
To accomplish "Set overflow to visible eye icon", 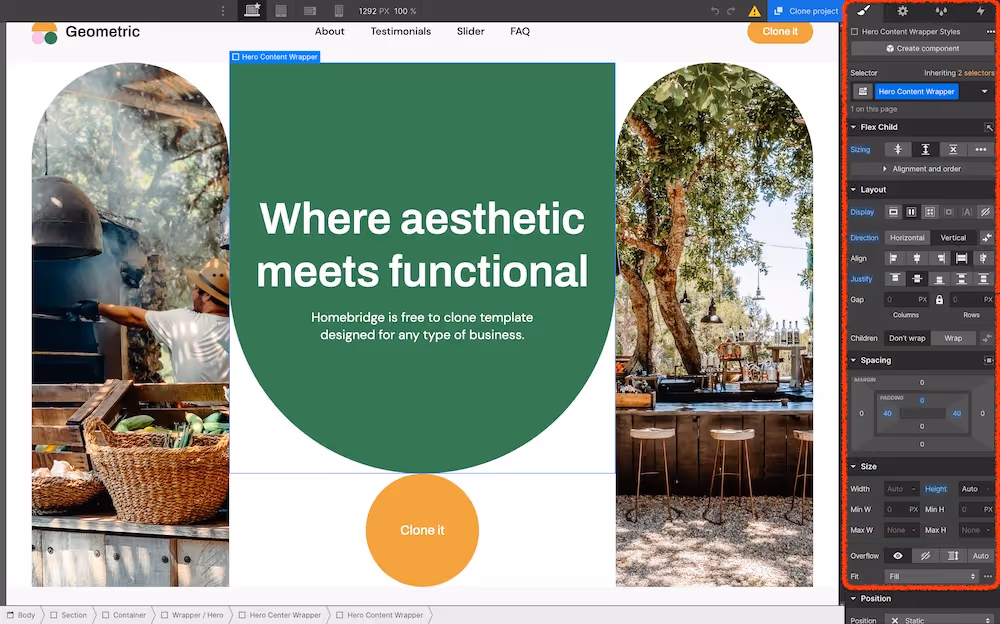I will (897, 556).
